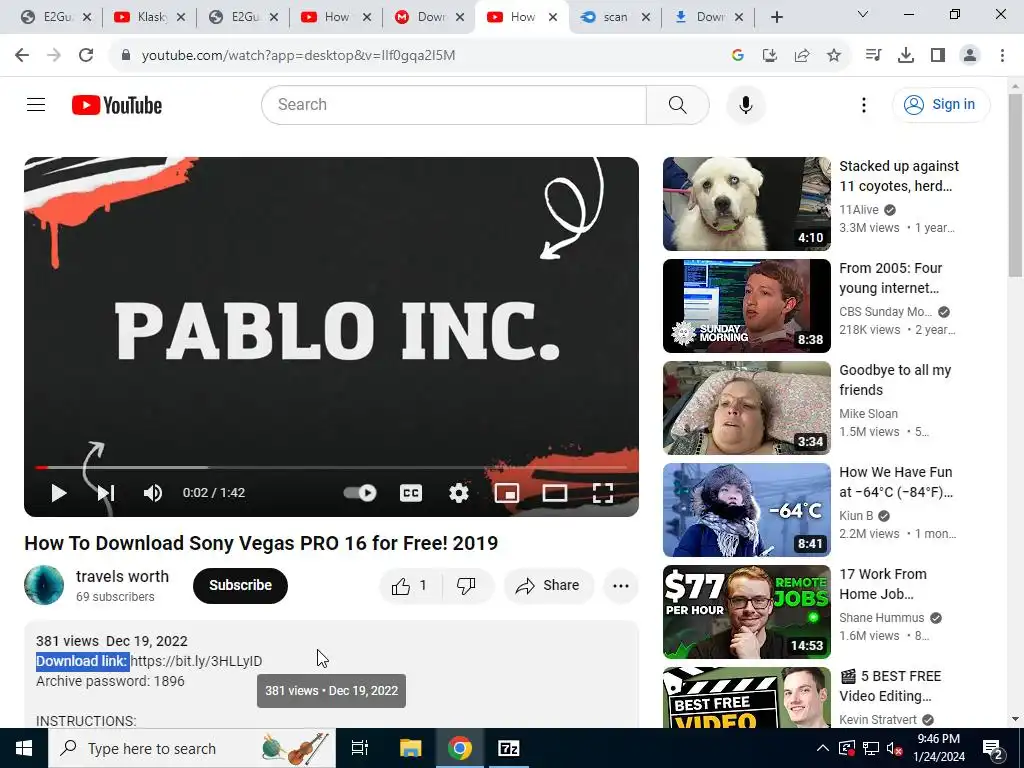The width and height of the screenshot is (1024, 768).
Task: Open the bit.ly download link
Action: tap(197, 661)
